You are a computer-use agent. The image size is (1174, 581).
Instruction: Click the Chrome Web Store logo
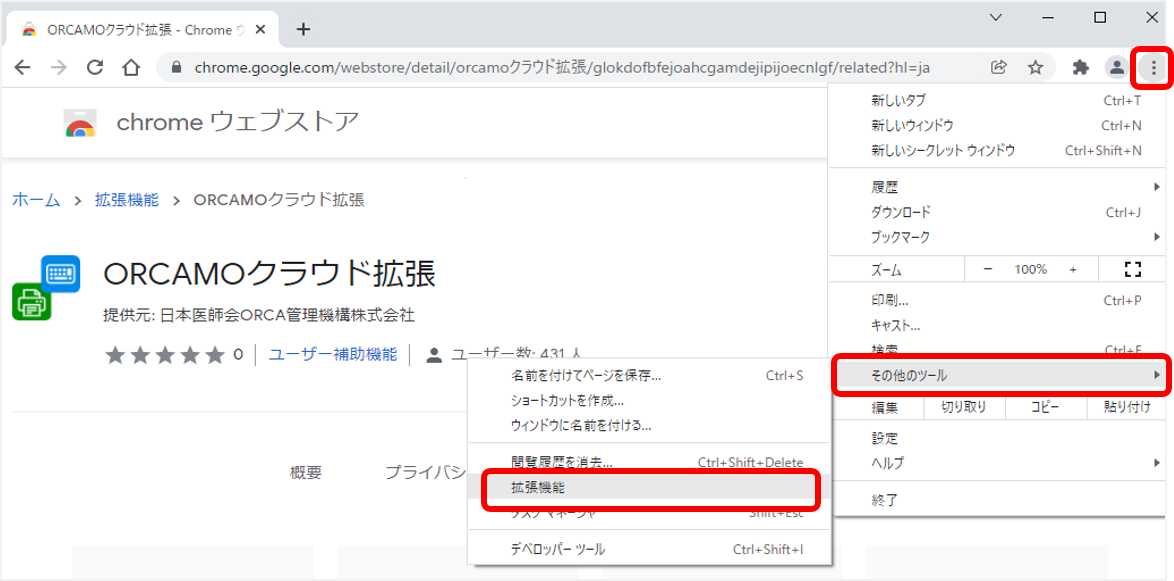click(80, 124)
